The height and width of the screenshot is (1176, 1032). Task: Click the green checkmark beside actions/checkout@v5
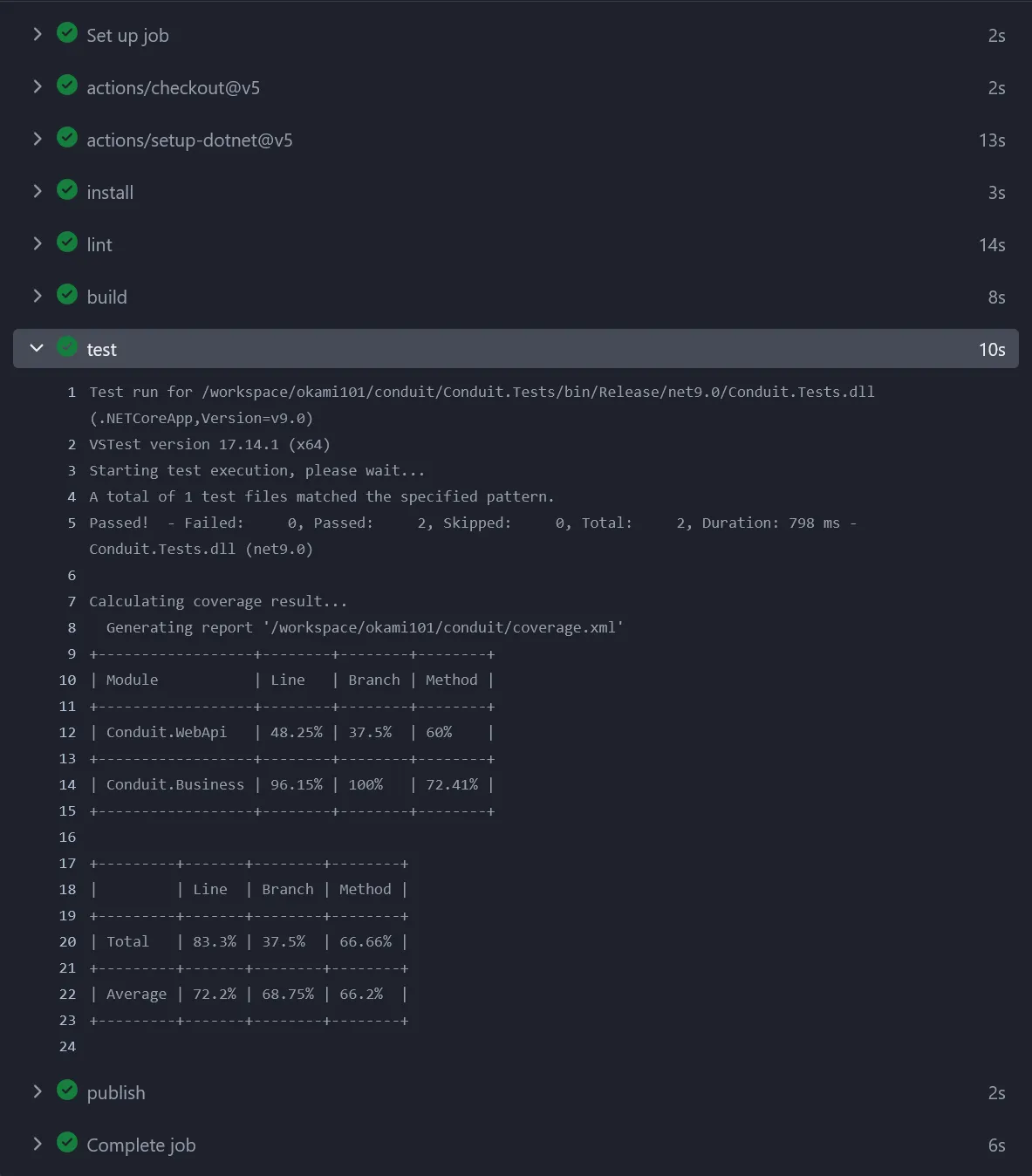click(67, 85)
